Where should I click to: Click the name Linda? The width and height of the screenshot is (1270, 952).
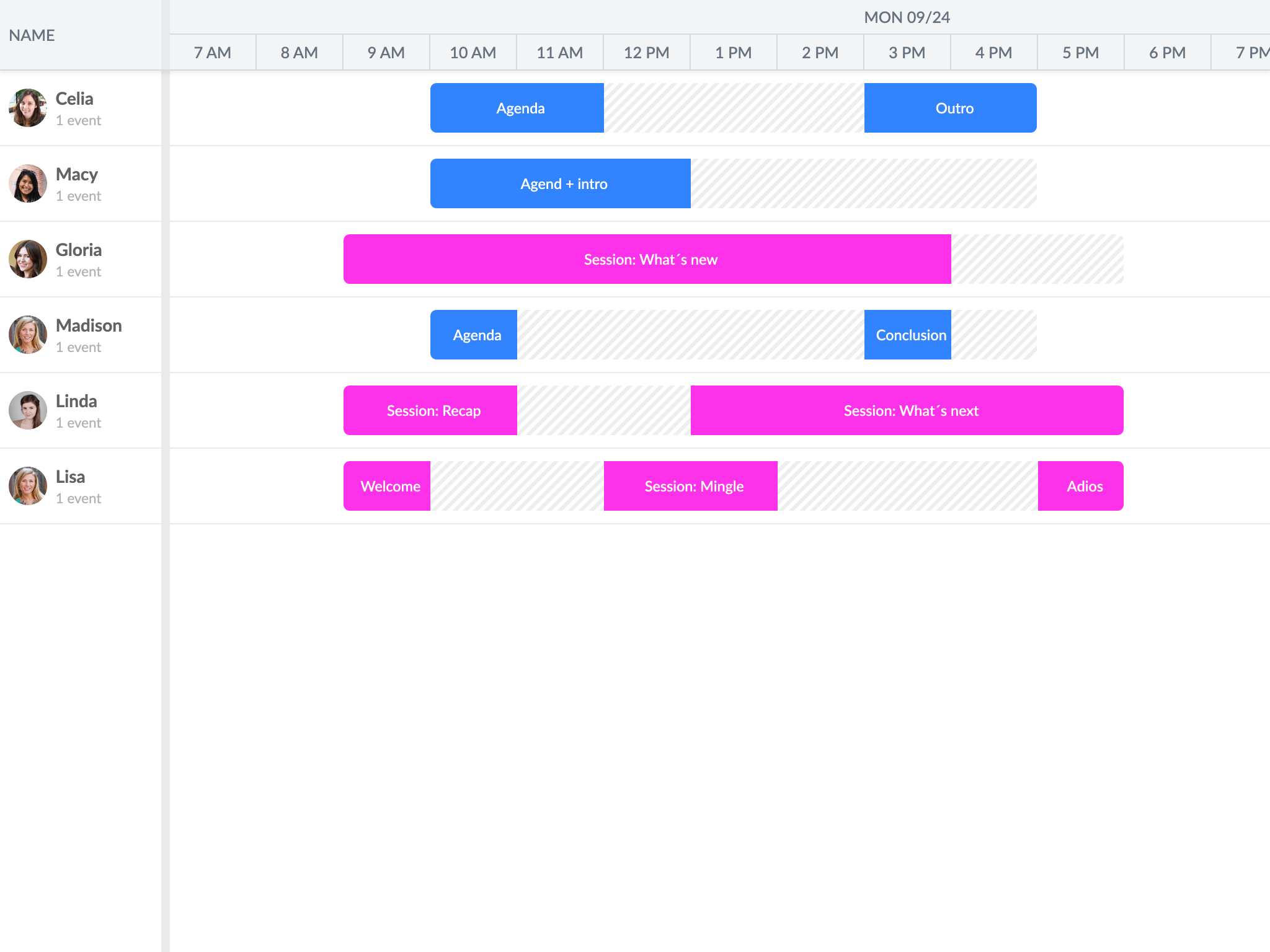coord(76,401)
